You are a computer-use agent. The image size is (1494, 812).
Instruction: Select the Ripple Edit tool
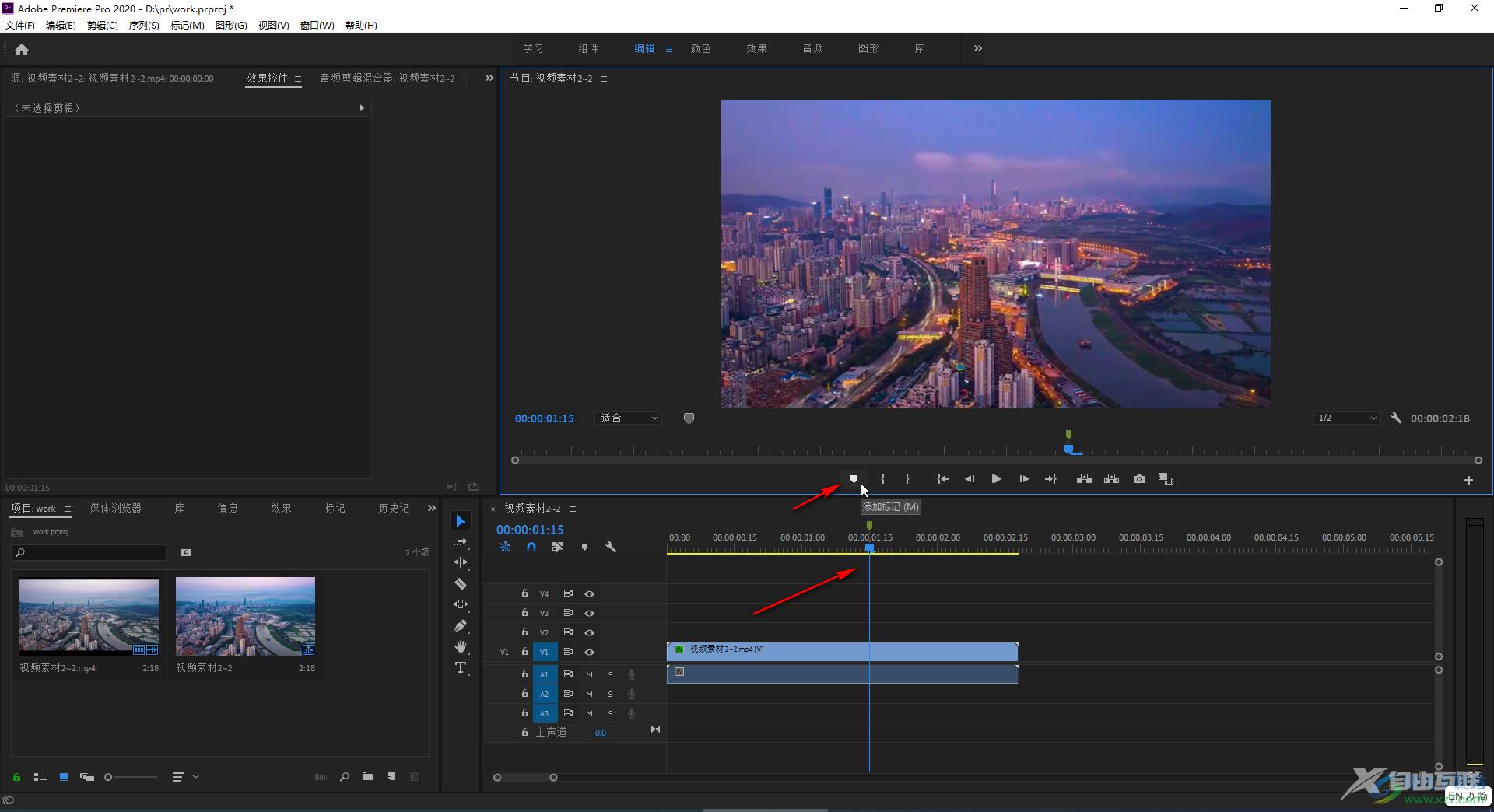[461, 562]
